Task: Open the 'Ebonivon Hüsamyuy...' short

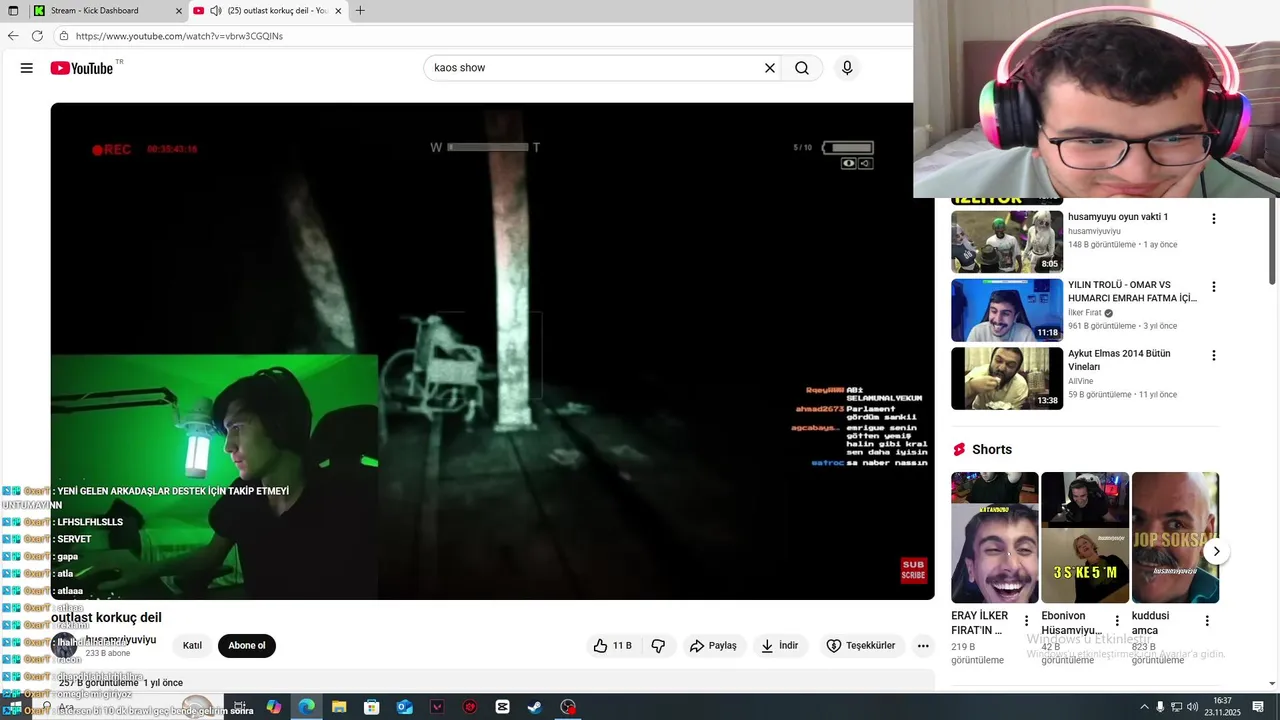Action: point(1085,537)
